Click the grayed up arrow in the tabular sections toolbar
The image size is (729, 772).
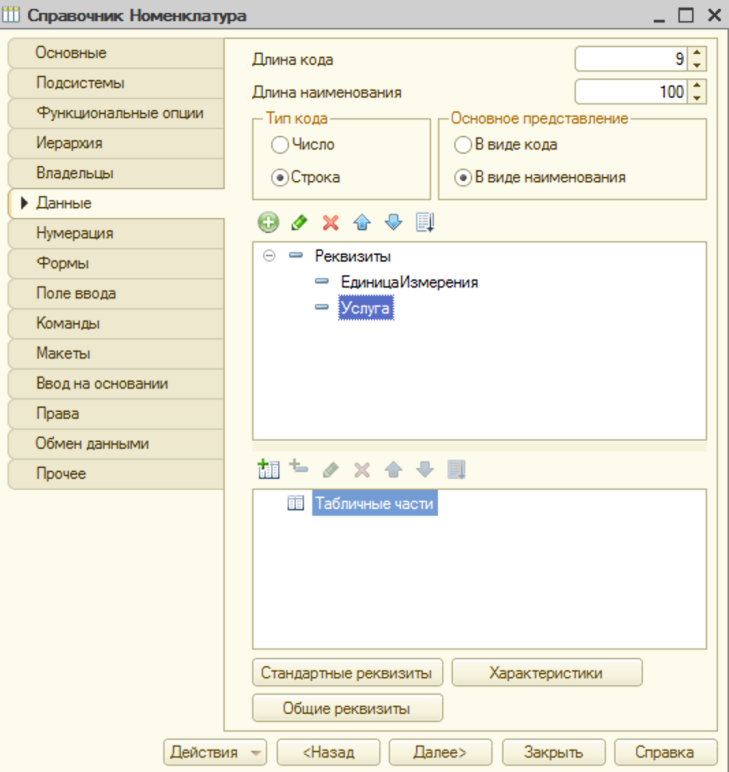click(393, 470)
